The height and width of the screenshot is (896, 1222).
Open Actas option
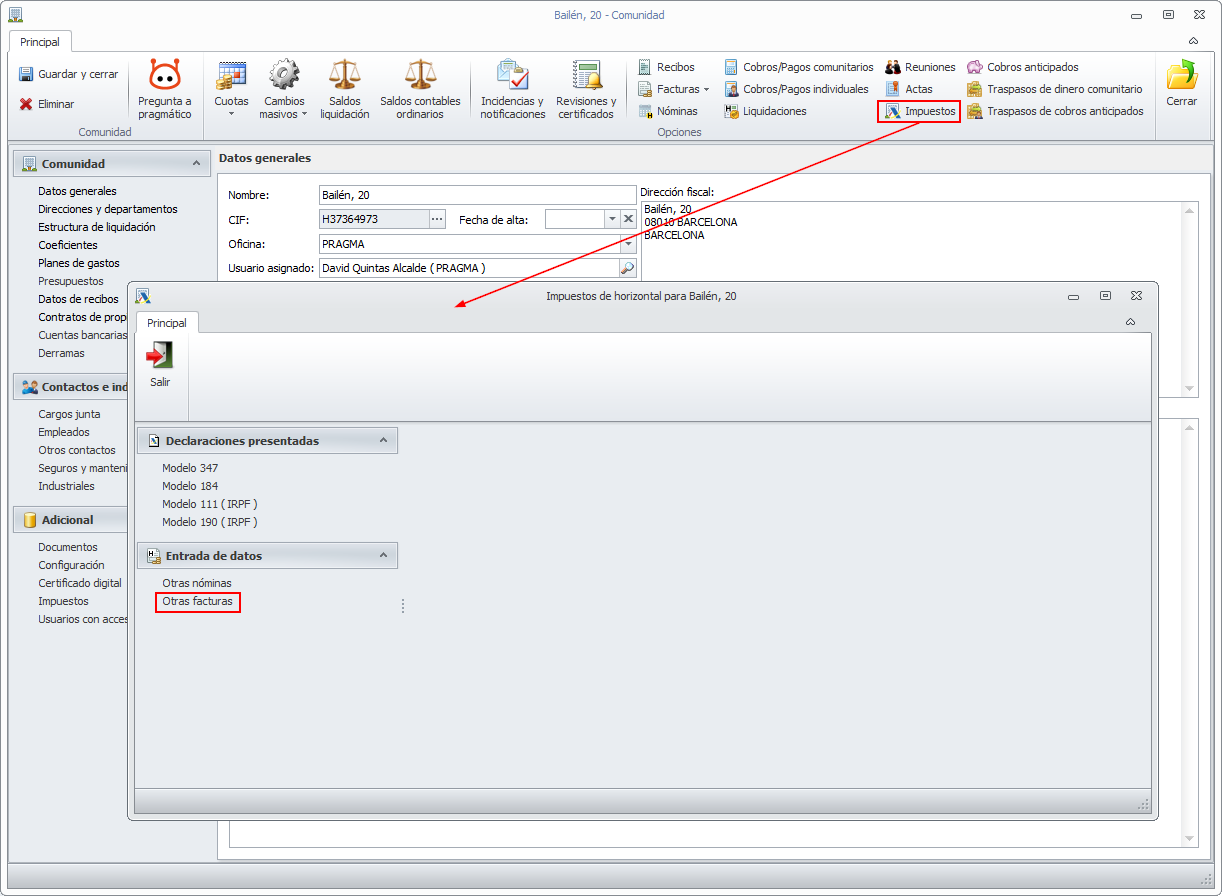[908, 89]
